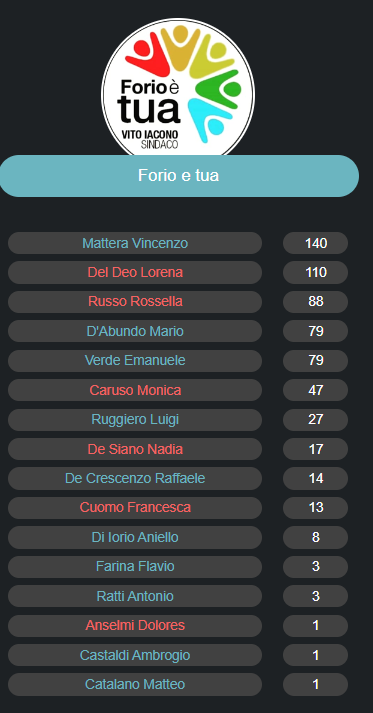Open Farina Flavio candidate pill
373x713 pixels.
pos(135,567)
